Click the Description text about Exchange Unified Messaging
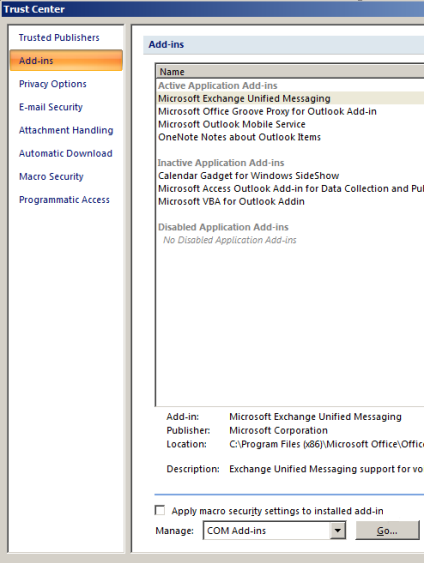Viewport: 424px width, 563px height. pyautogui.click(x=326, y=469)
